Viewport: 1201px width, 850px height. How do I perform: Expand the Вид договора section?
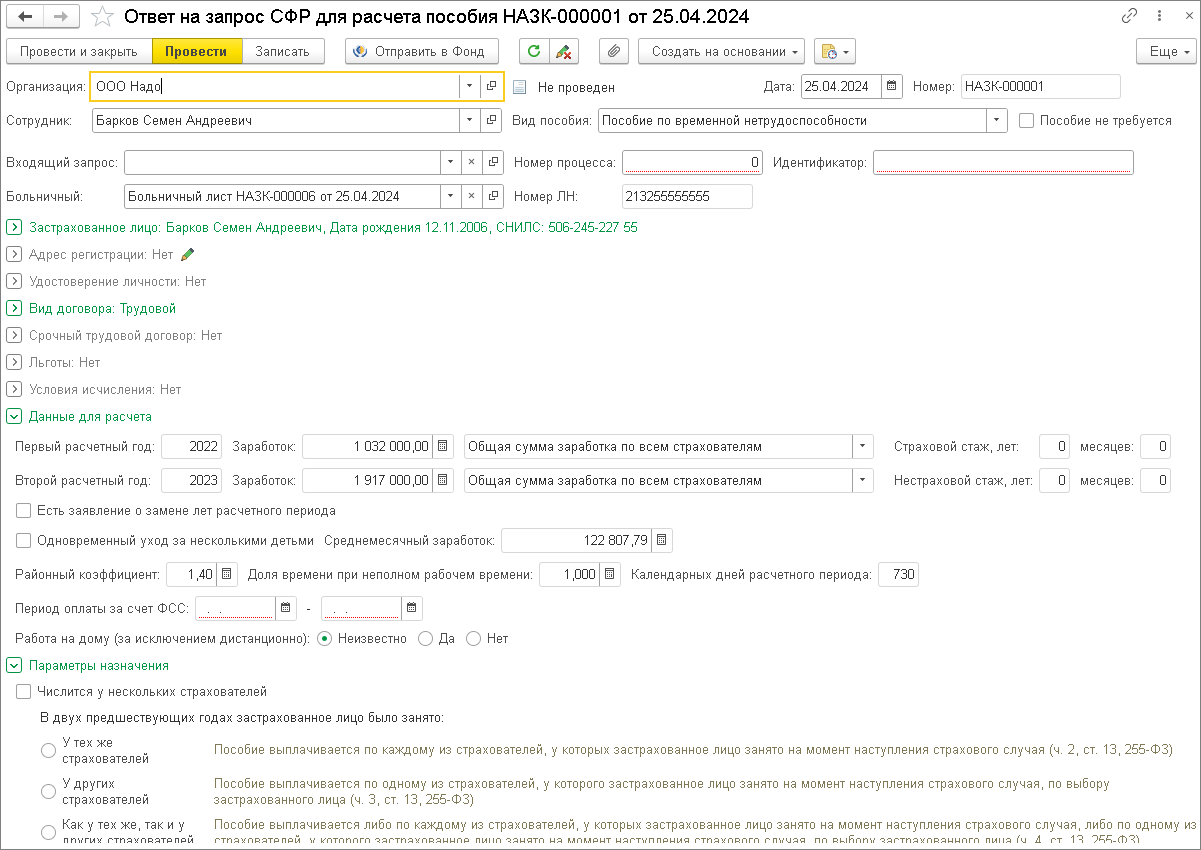click(14, 308)
